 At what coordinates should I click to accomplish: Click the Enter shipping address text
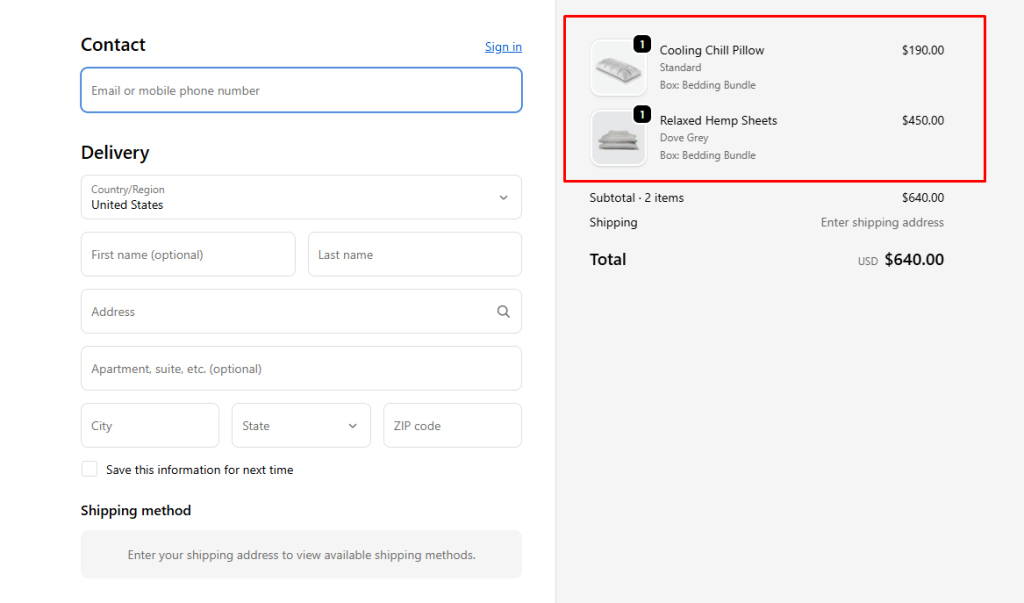[x=881, y=222]
